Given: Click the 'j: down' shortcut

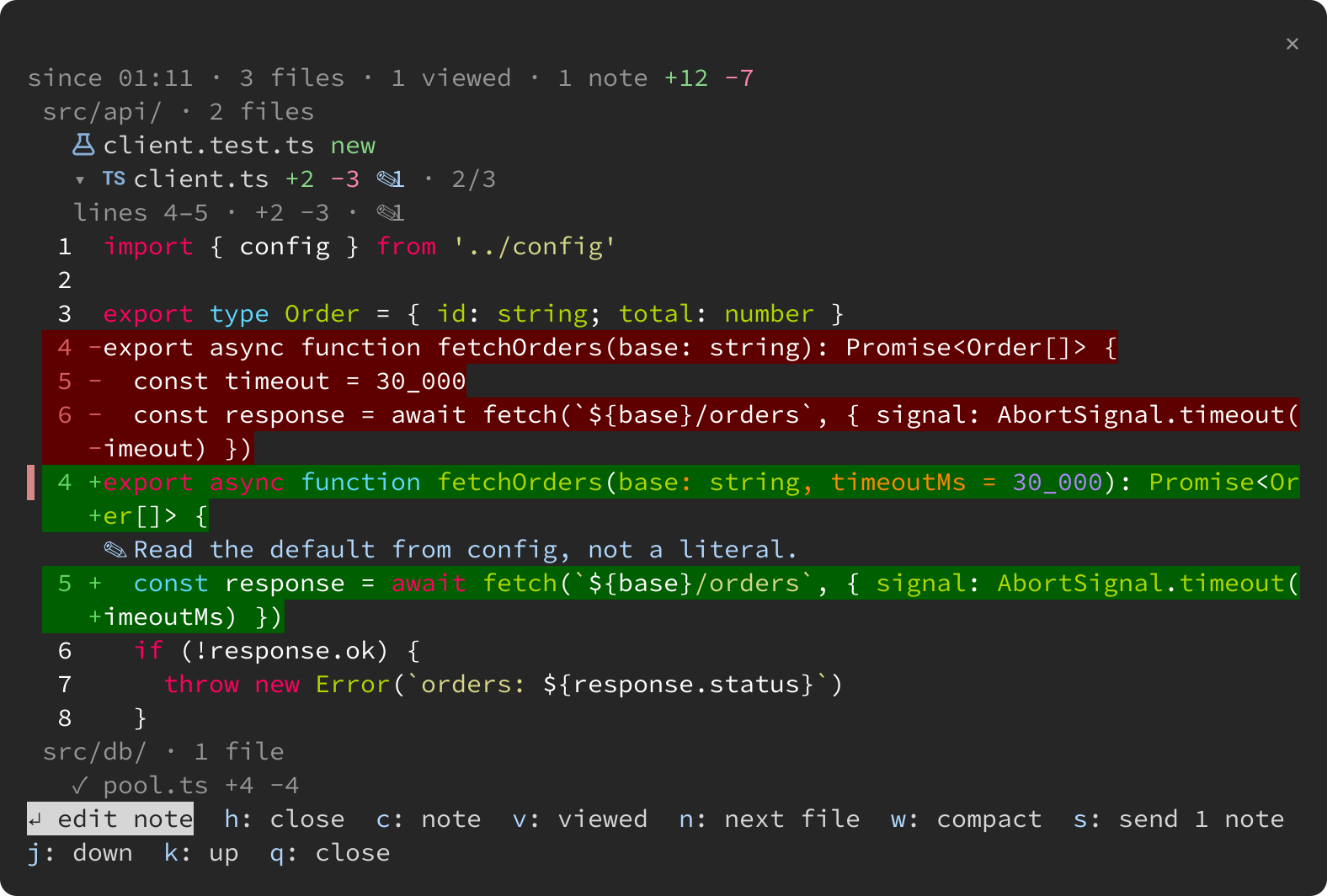Looking at the screenshot, I should tap(80, 852).
